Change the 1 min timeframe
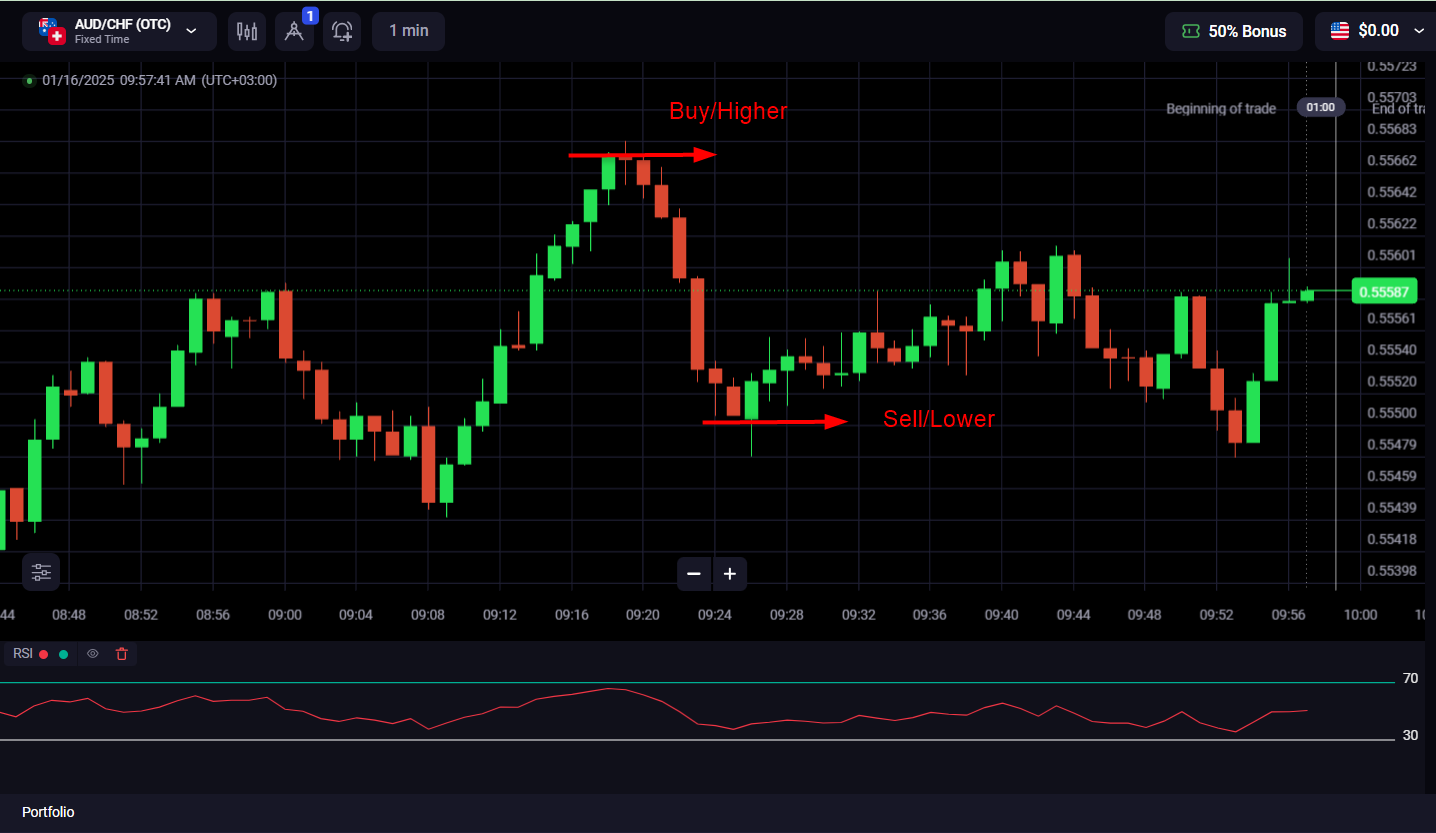Viewport: 1436px width, 833px height. 408,31
